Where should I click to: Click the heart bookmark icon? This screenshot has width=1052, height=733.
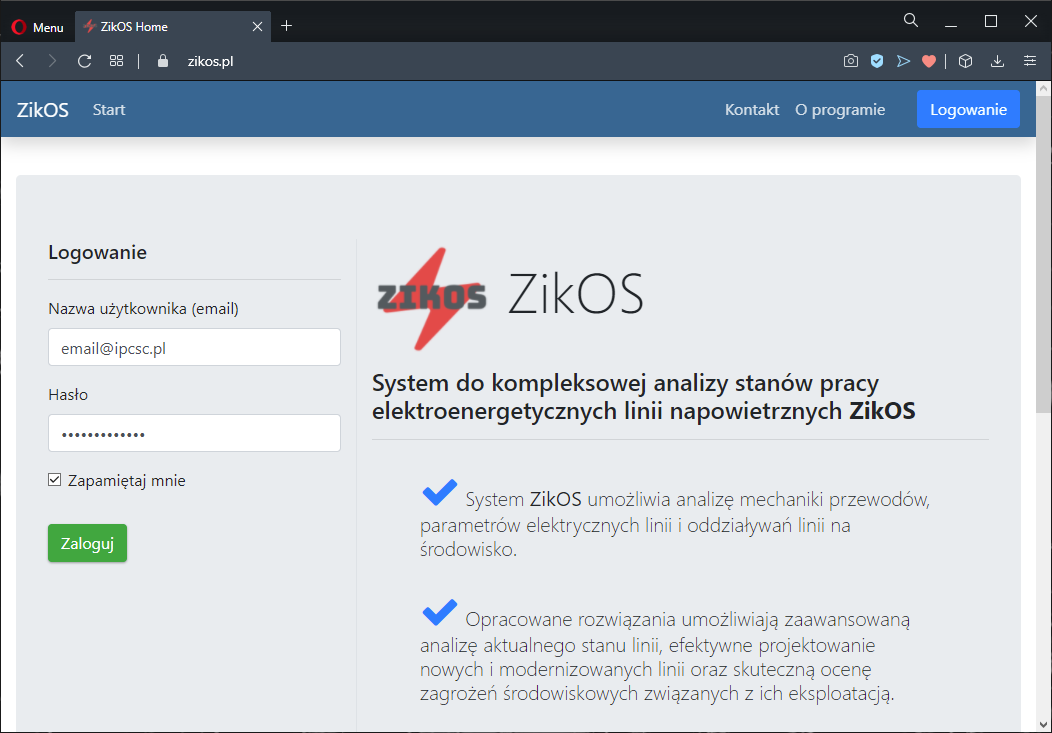point(929,61)
